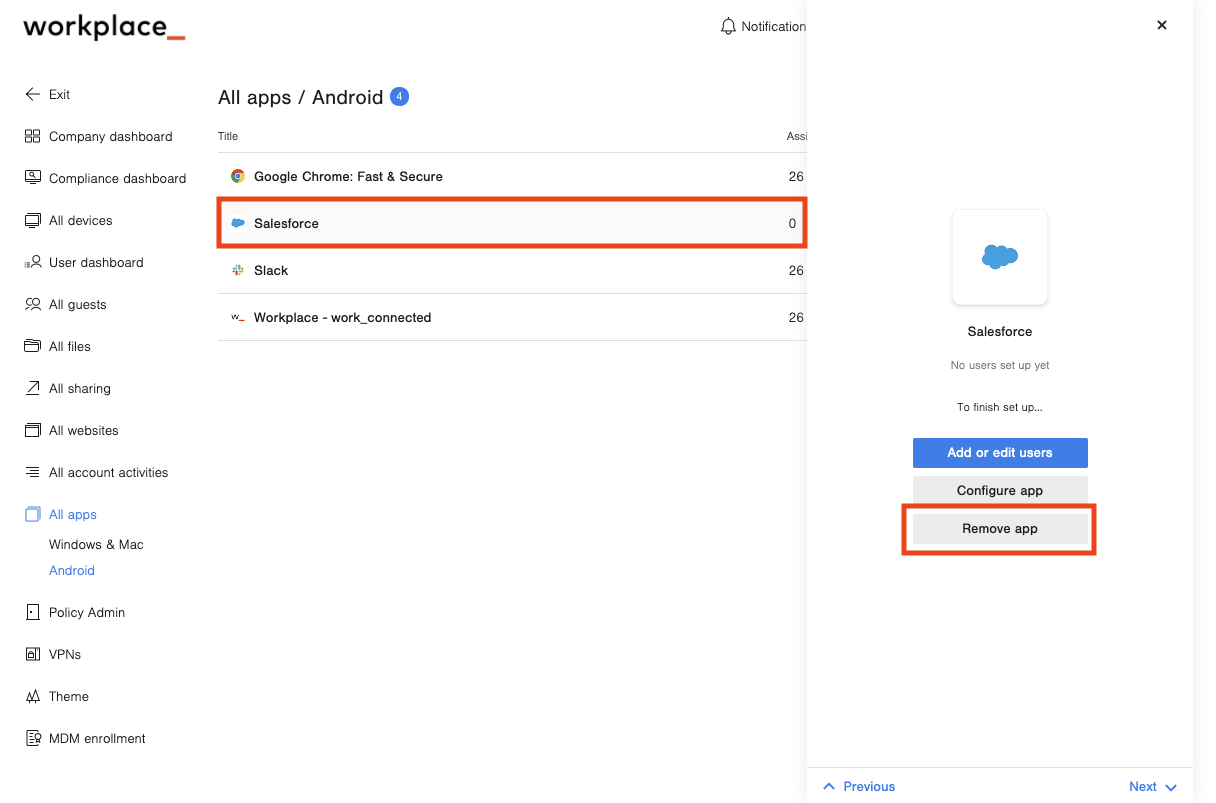The height and width of the screenshot is (803, 1216).
Task: Click the Exit link
Action: point(59,94)
